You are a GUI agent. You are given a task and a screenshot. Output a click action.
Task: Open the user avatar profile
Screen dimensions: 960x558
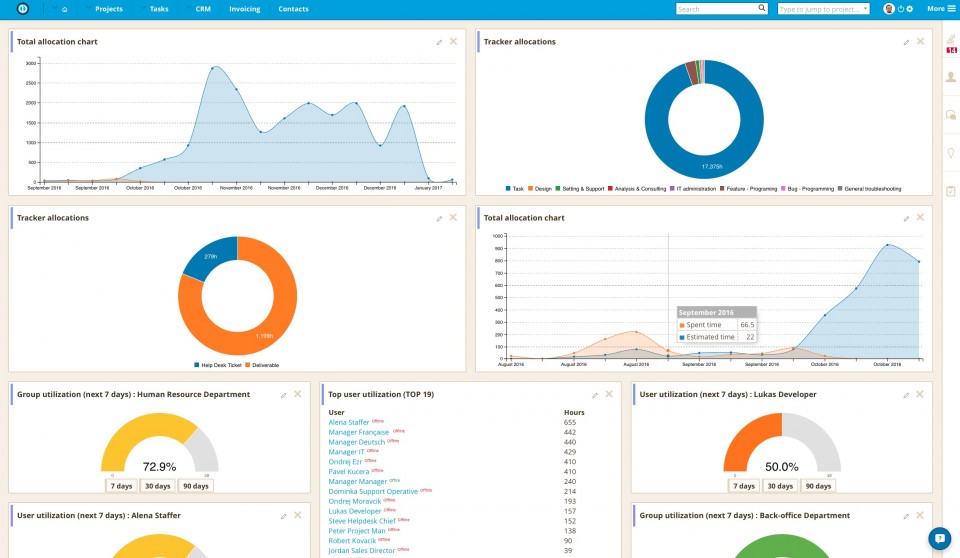[889, 9]
